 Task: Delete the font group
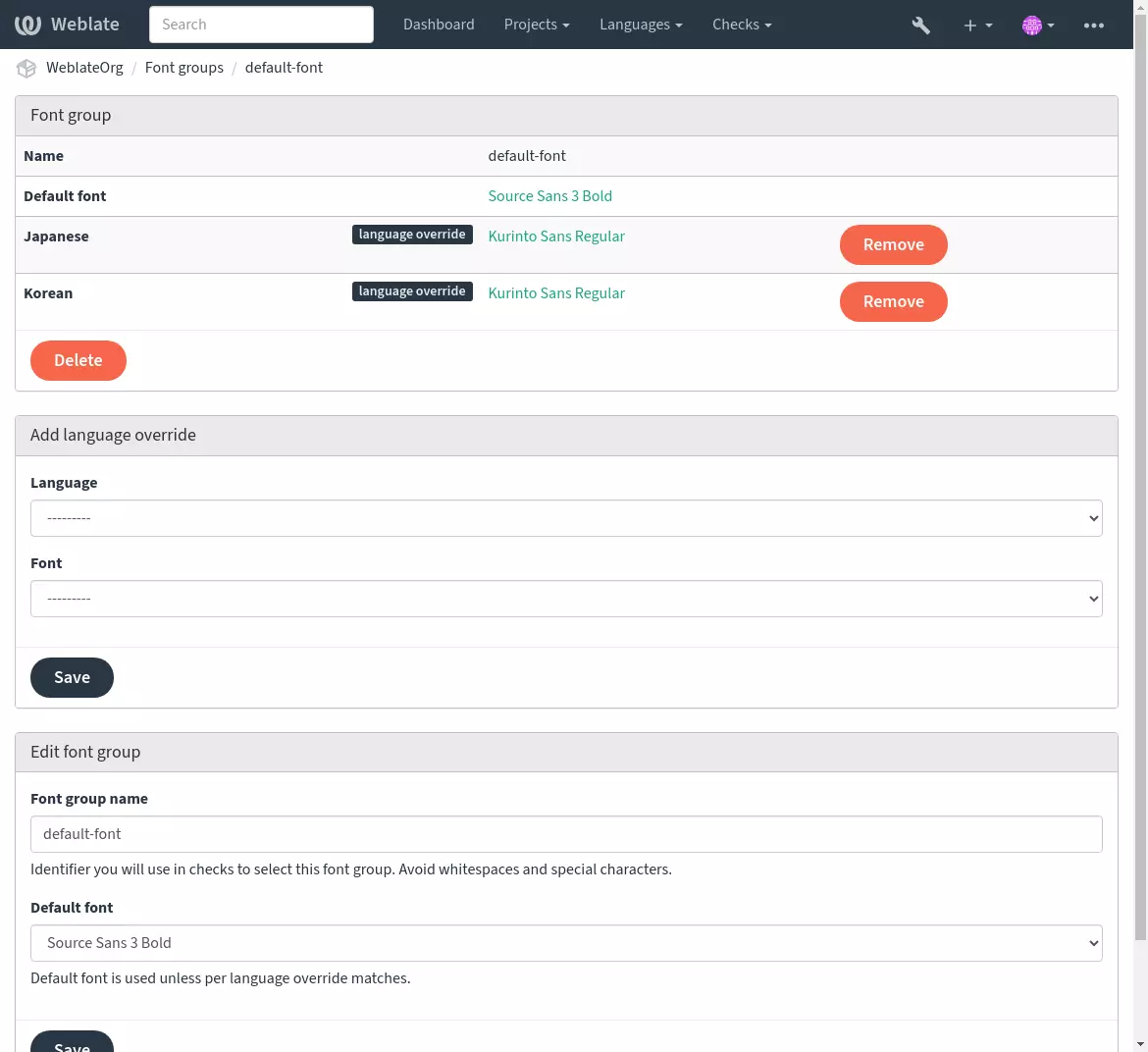point(78,360)
